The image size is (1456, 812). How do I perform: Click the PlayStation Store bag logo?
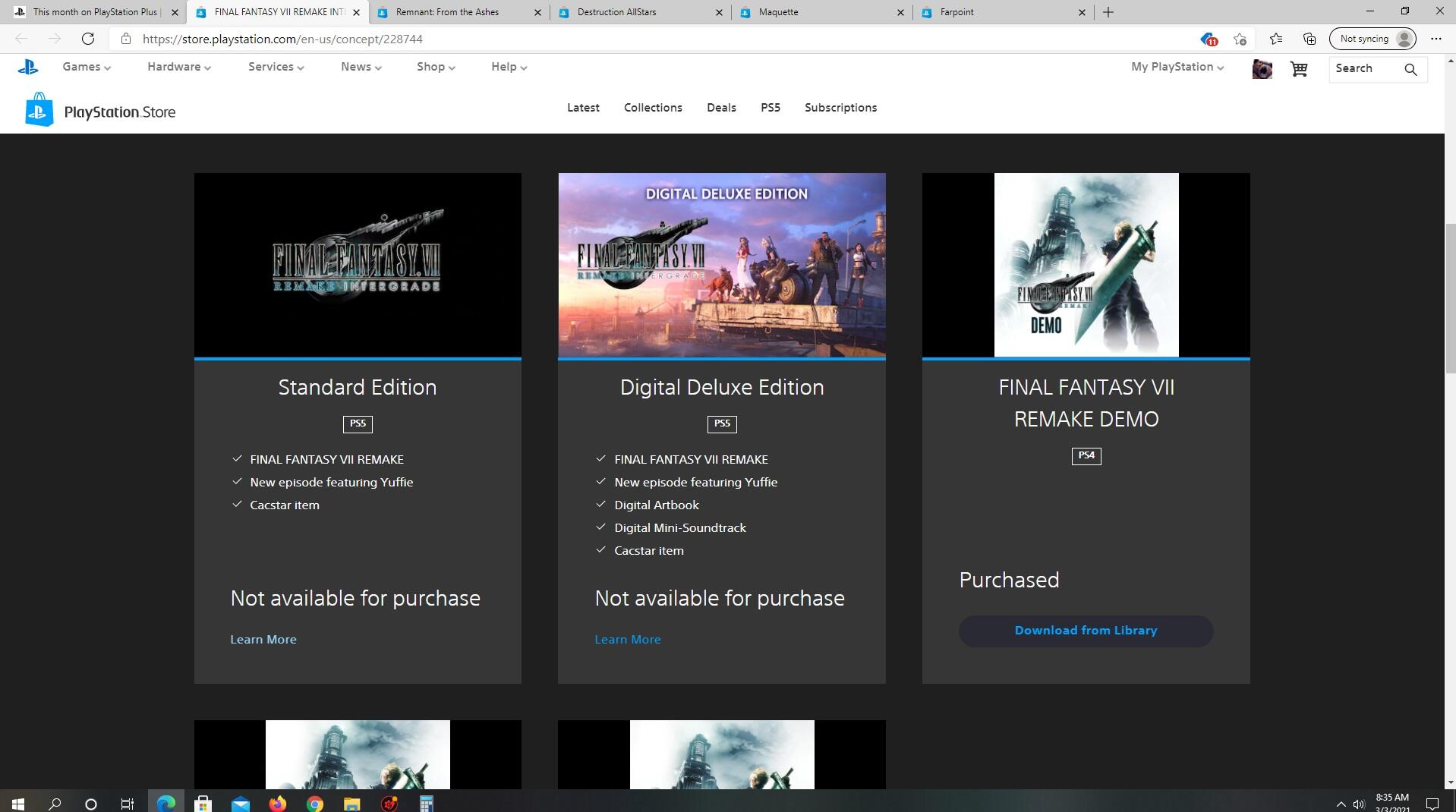(39, 110)
